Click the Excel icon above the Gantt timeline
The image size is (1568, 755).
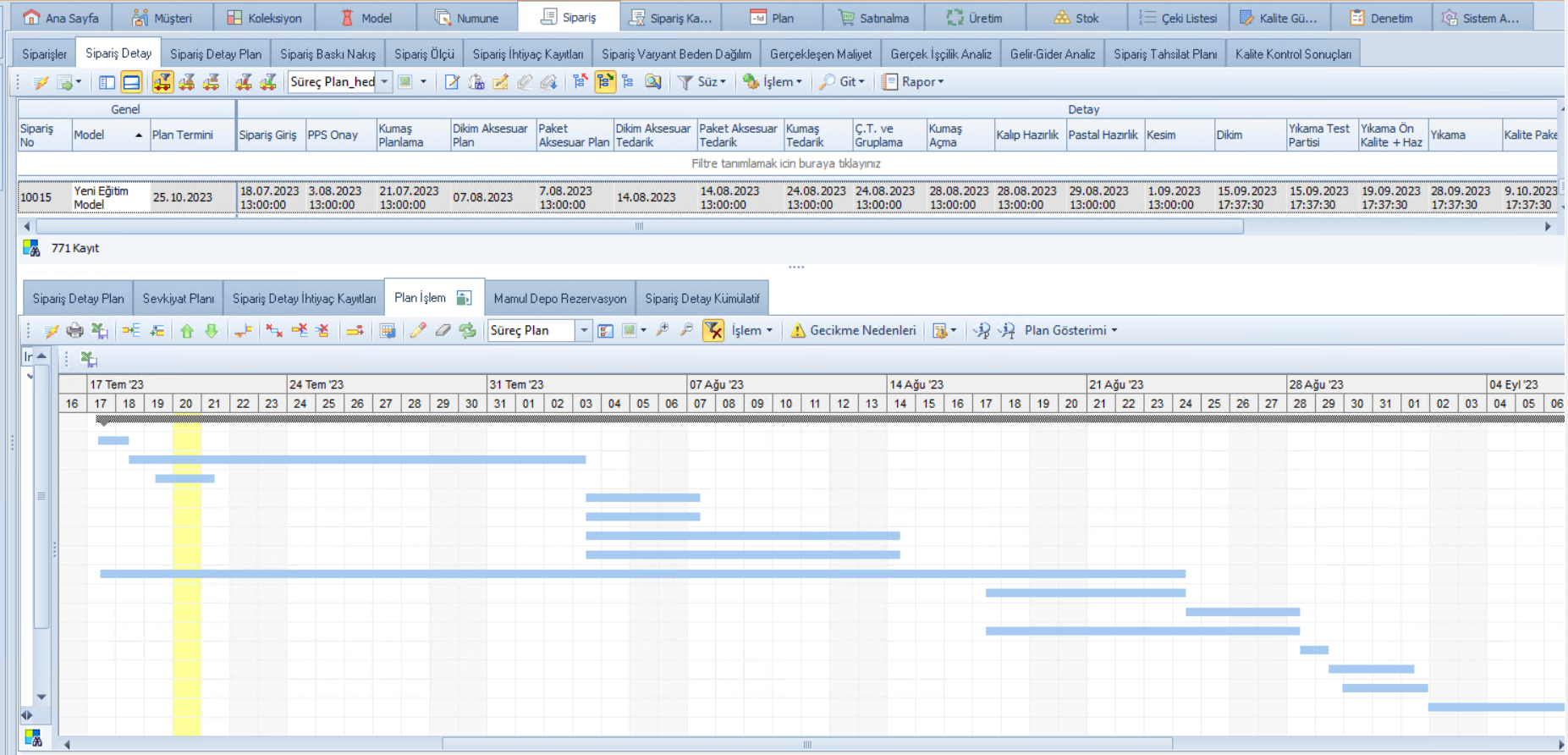[88, 359]
